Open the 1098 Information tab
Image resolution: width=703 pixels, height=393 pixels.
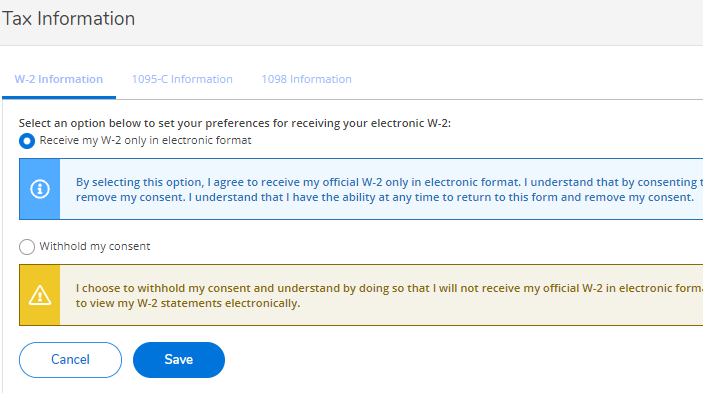(307, 79)
